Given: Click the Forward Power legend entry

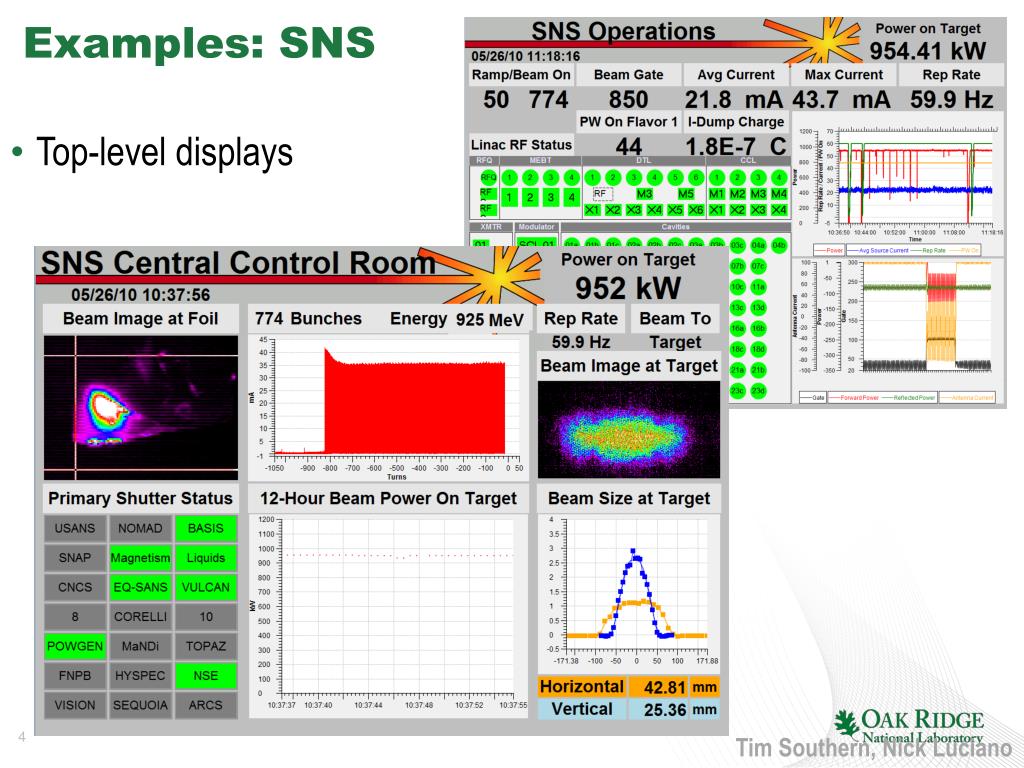Looking at the screenshot, I should click(x=854, y=397).
